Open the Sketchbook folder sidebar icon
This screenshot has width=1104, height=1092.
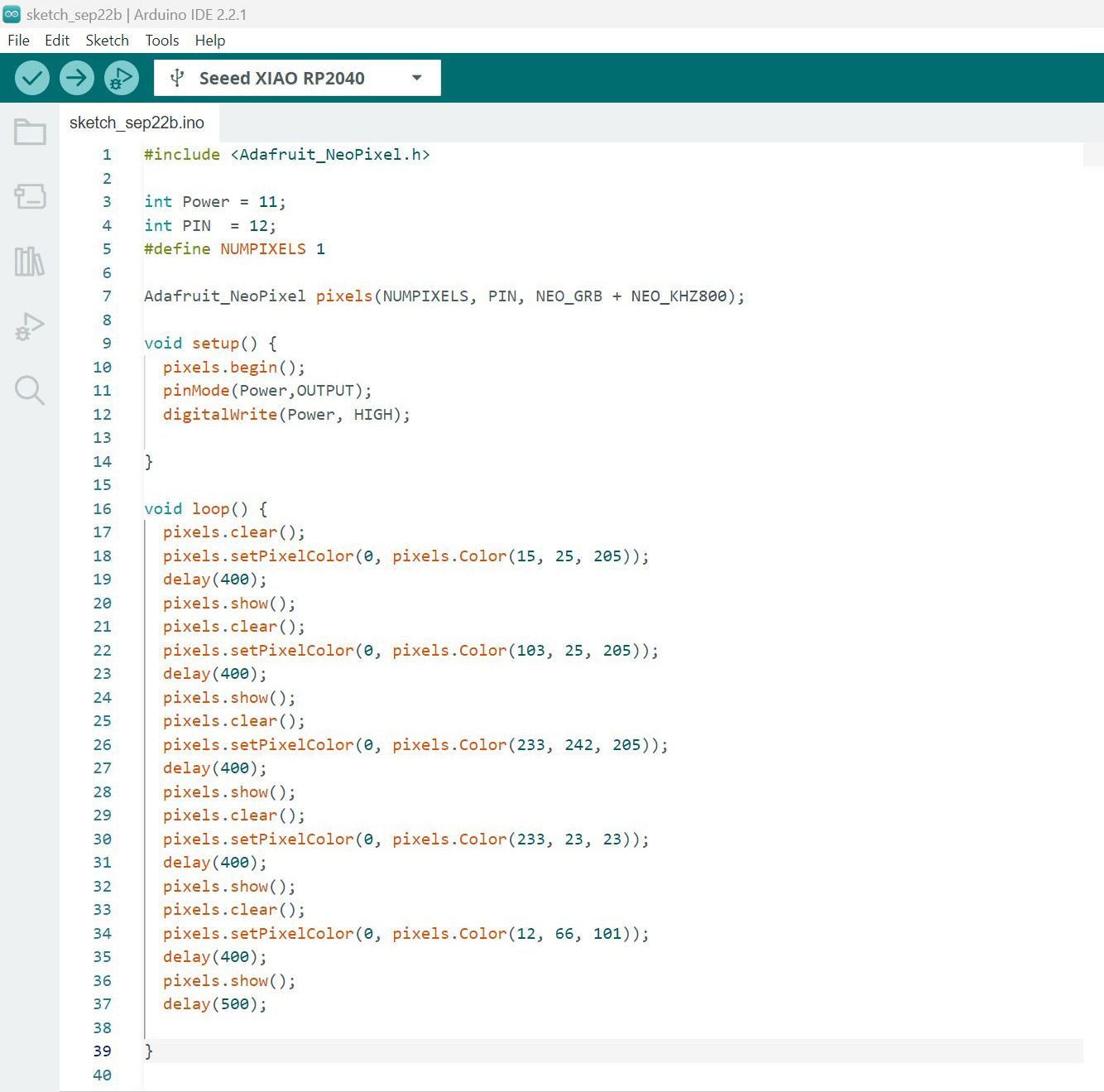click(30, 132)
